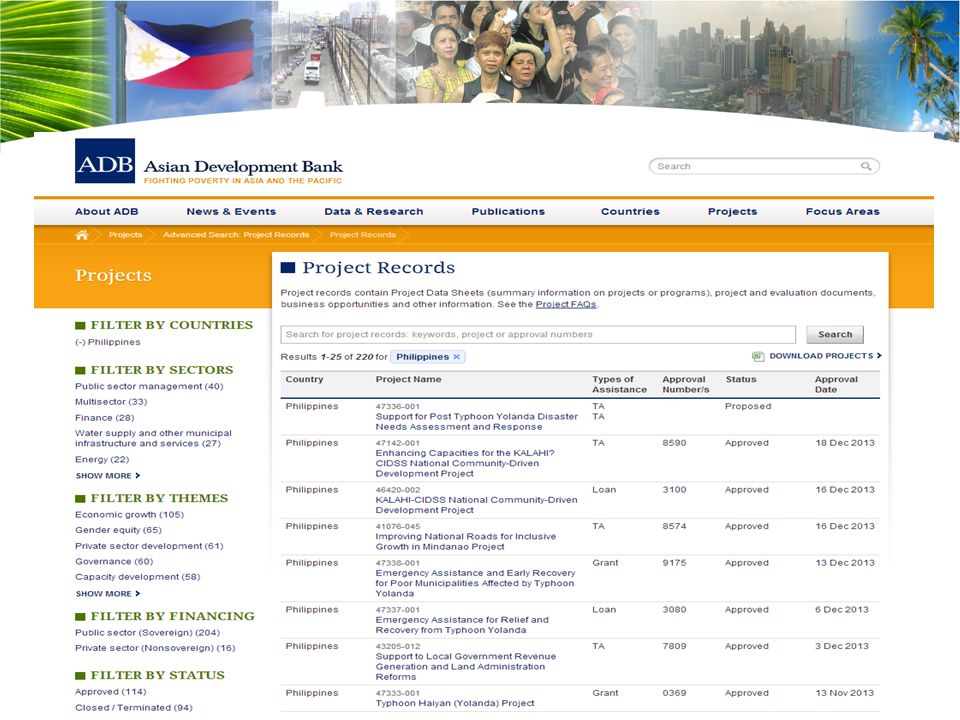Filter by Private sector (Nonsovereign) (16)
The image size is (960, 720).
click(x=155, y=648)
